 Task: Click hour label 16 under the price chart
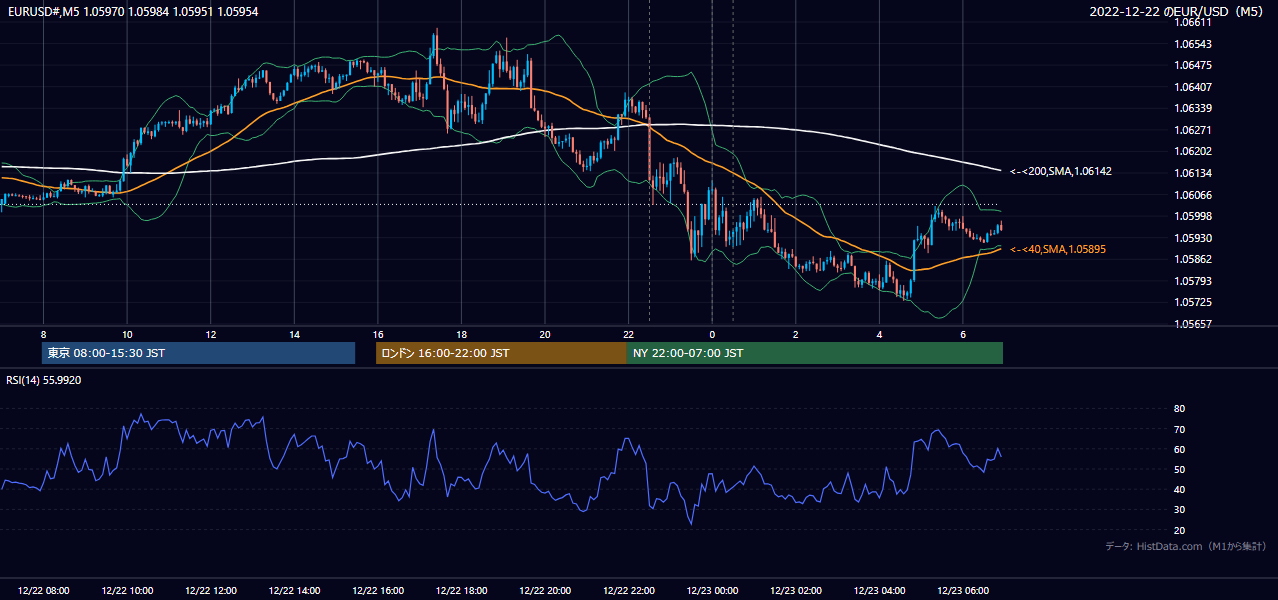click(x=378, y=334)
